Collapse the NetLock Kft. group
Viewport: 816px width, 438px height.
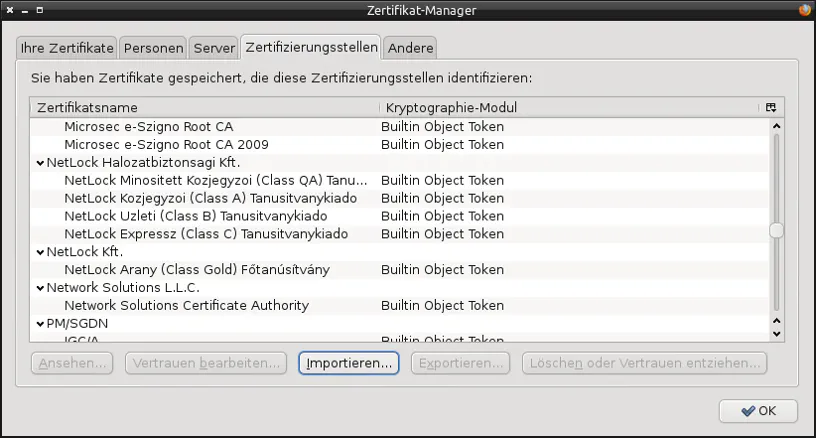click(40, 252)
